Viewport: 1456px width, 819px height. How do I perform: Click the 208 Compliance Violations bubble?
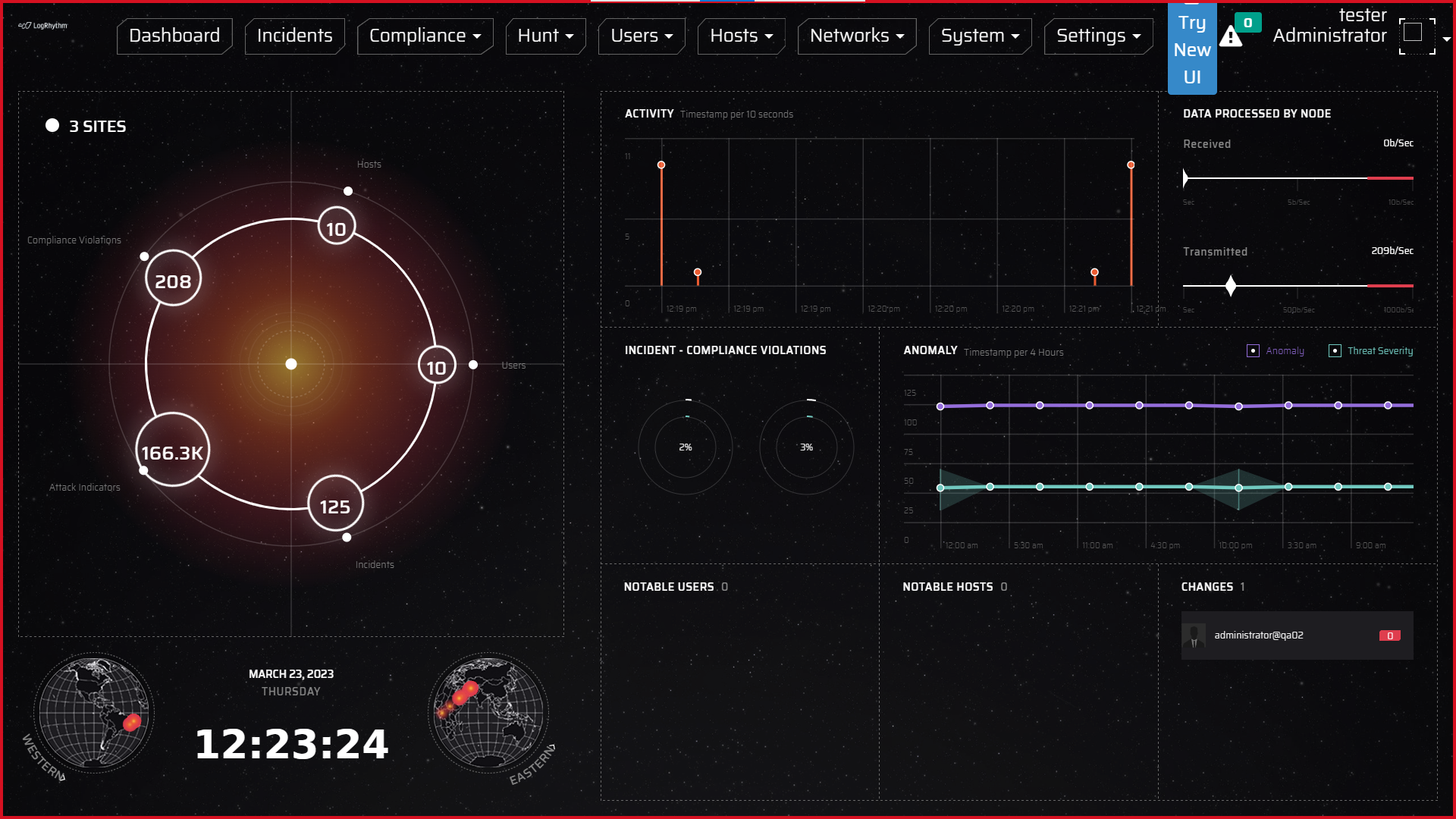(173, 281)
